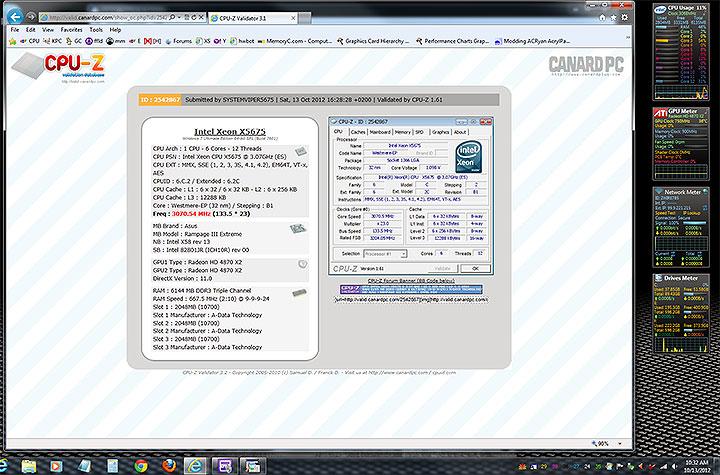This screenshot has width=720, height=475.
Task: Click the Home icon in Internet Explorer
Action: pyautogui.click(x=602, y=17)
